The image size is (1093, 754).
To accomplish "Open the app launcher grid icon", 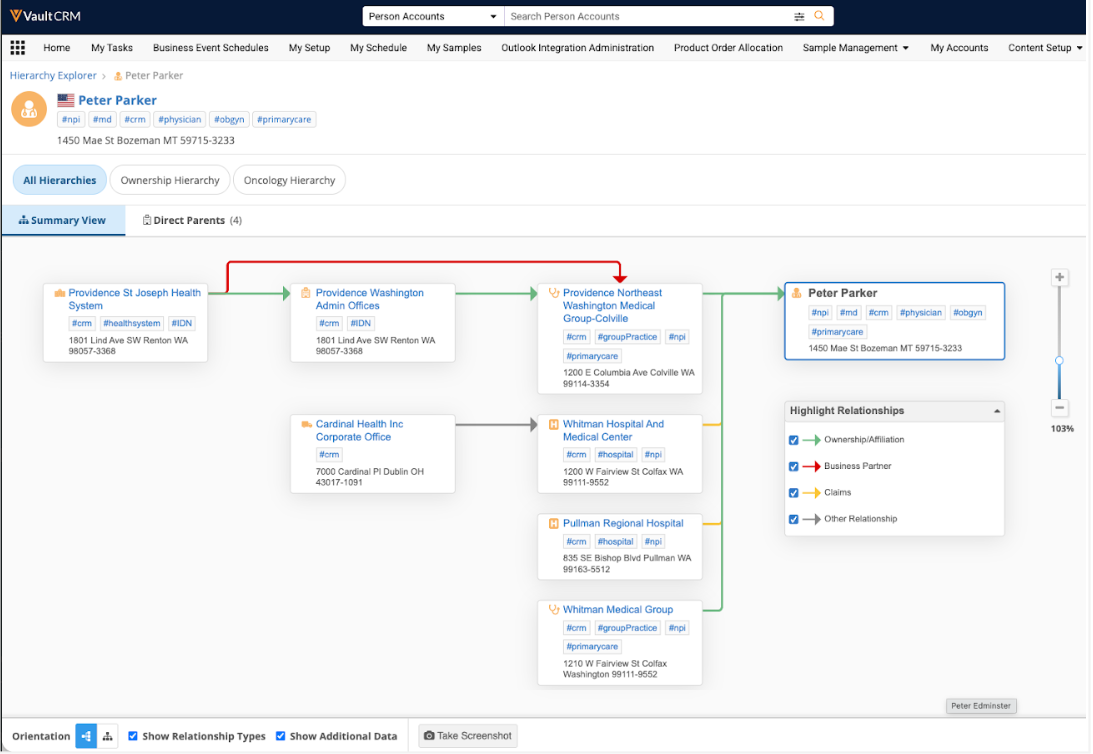I will [x=17, y=47].
